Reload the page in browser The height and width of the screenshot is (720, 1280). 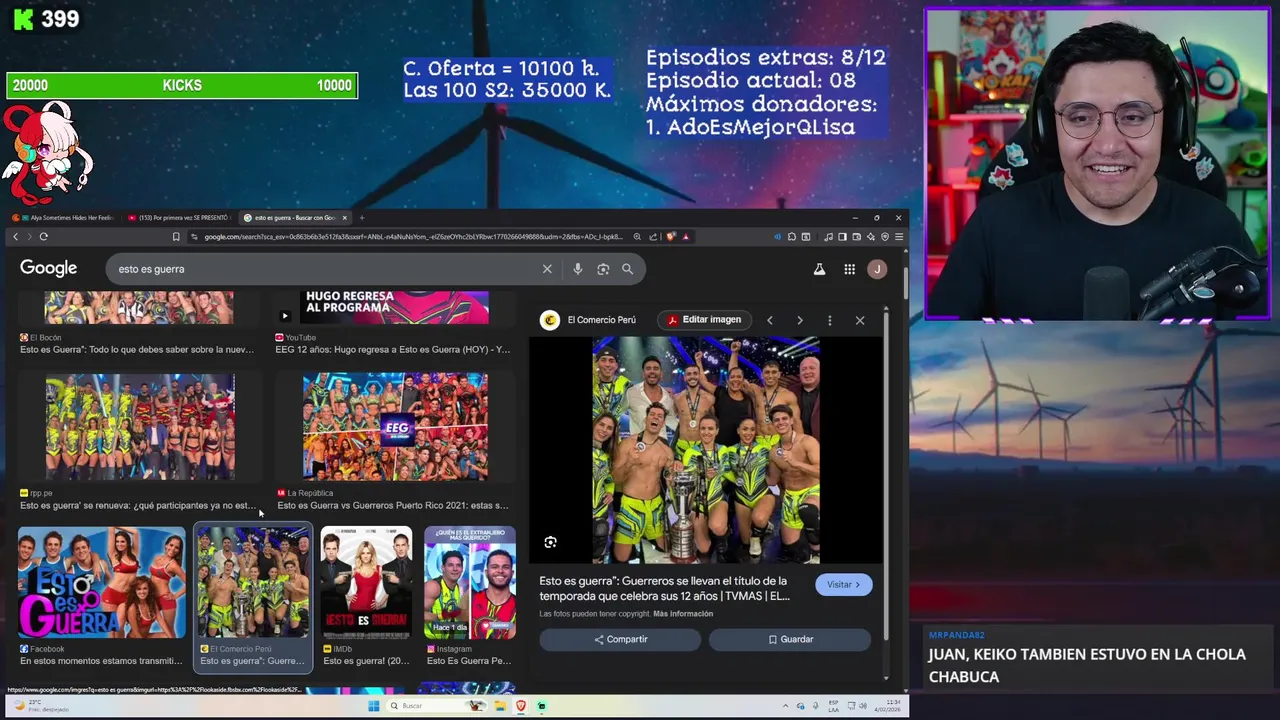click(44, 237)
